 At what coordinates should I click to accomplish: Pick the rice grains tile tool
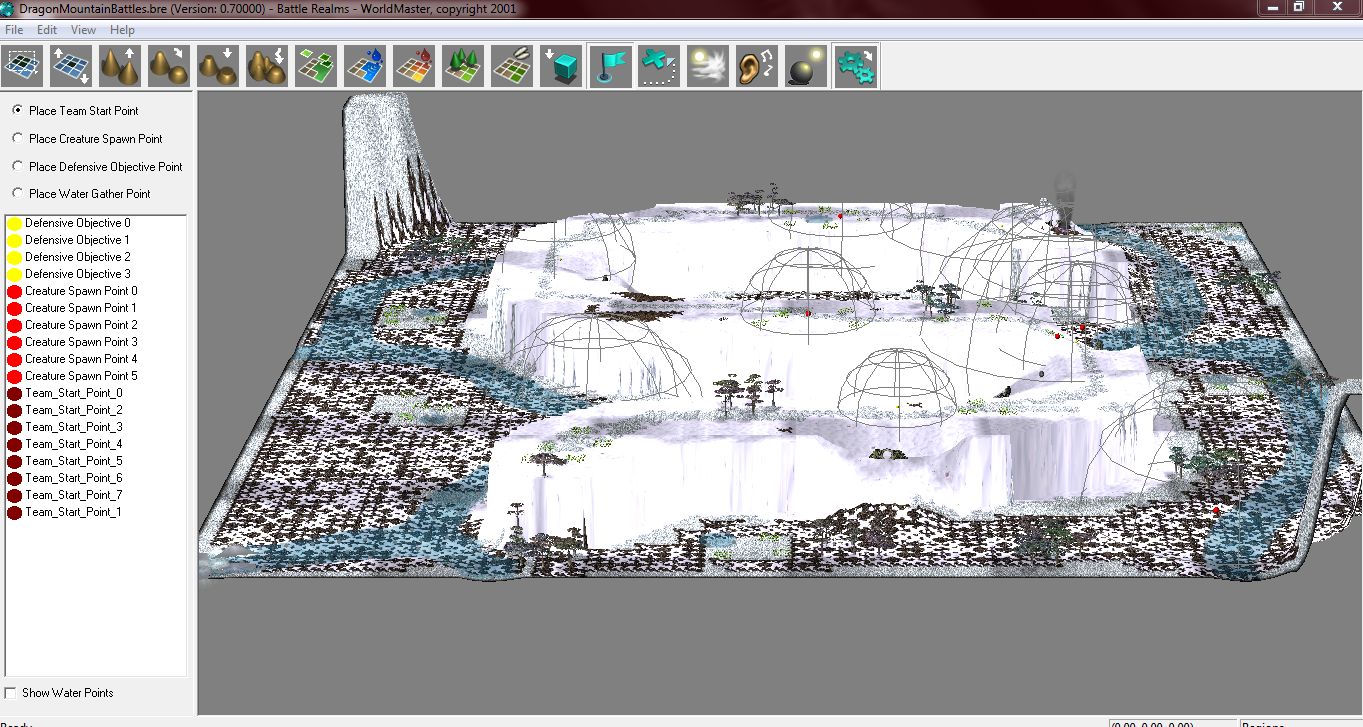(x=512, y=66)
